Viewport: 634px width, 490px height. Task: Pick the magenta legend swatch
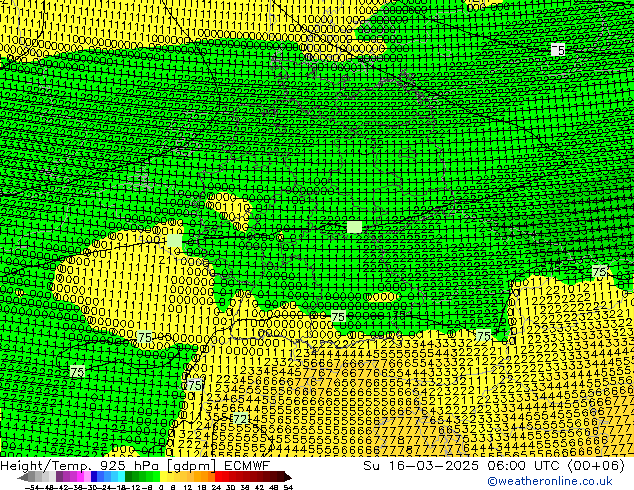coord(80,477)
